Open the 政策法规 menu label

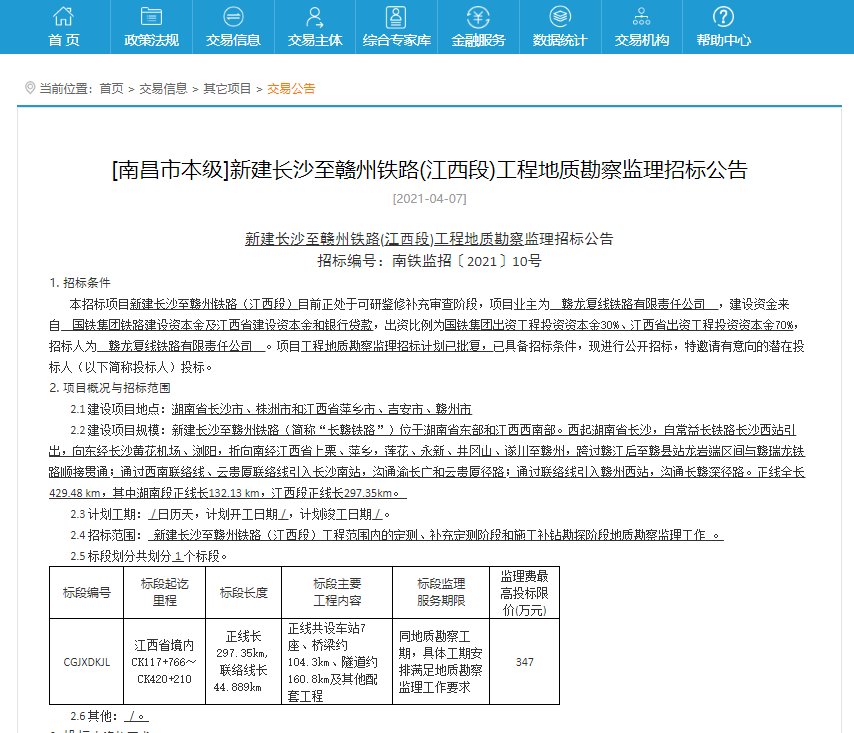point(151,40)
